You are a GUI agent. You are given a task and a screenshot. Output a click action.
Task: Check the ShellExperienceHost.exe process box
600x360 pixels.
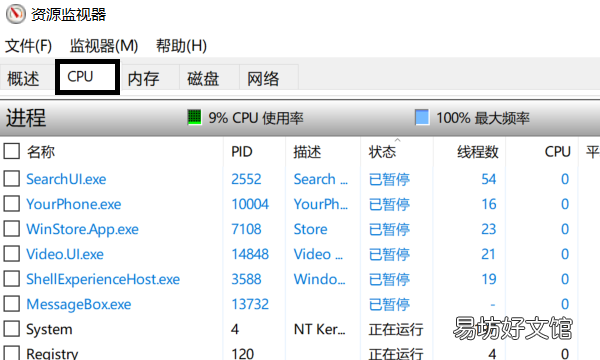coord(11,279)
